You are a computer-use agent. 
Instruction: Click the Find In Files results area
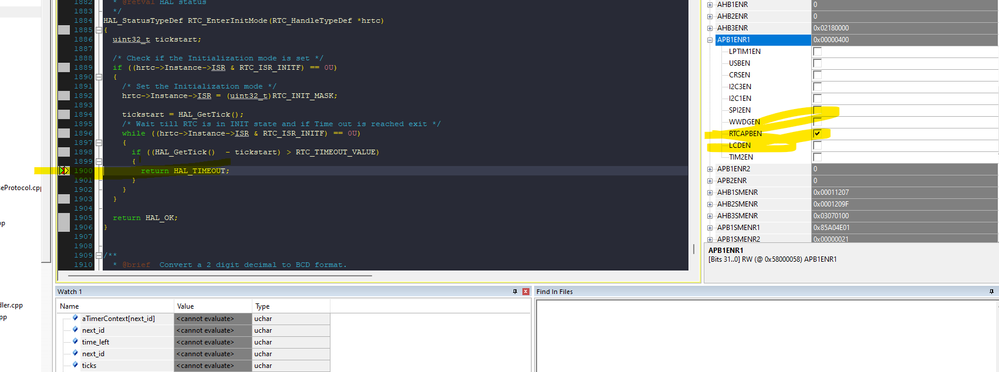pos(767,335)
